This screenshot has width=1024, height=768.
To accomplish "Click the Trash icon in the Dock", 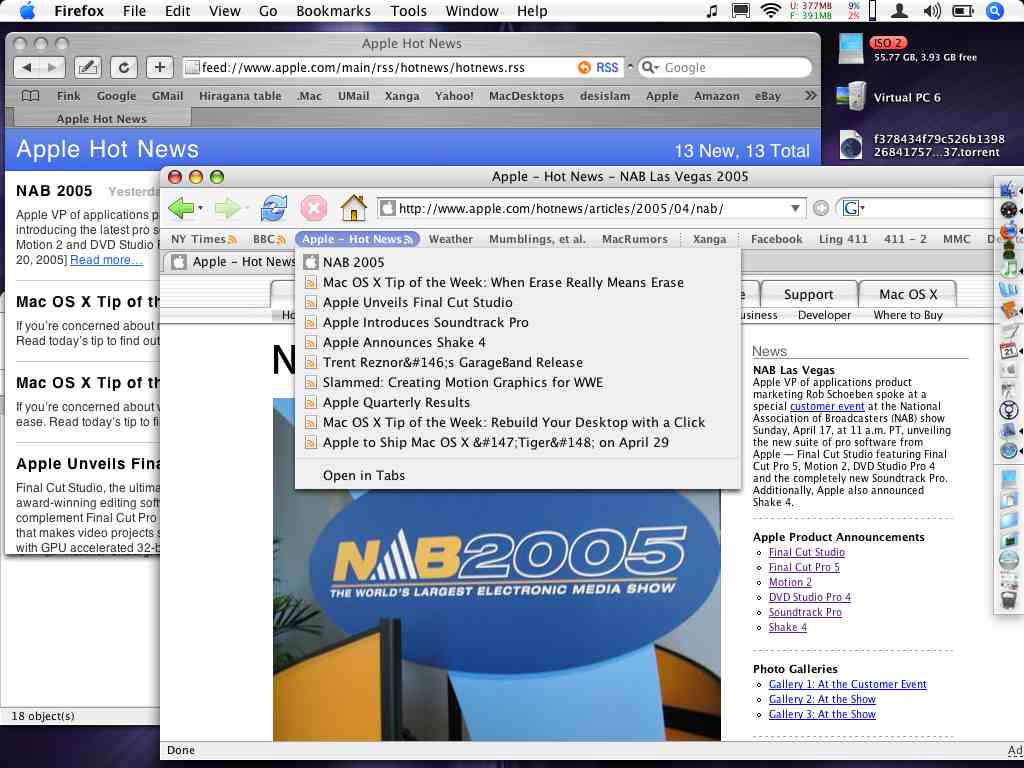I will (1009, 600).
